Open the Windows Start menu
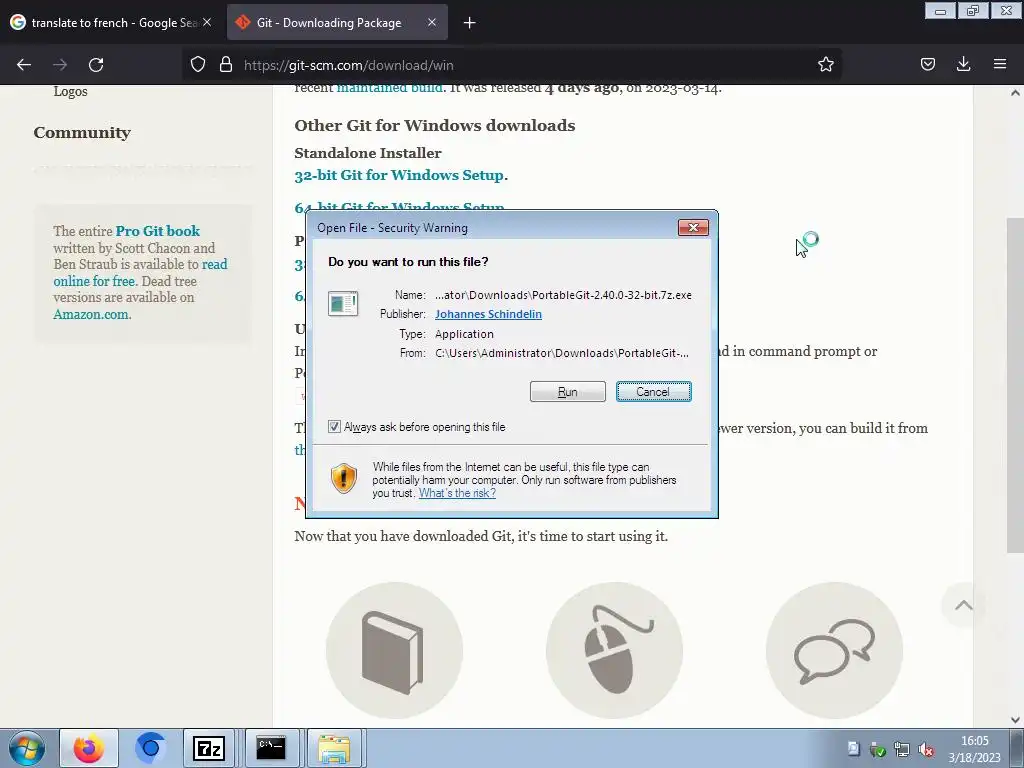1024x768 pixels. (x=27, y=748)
